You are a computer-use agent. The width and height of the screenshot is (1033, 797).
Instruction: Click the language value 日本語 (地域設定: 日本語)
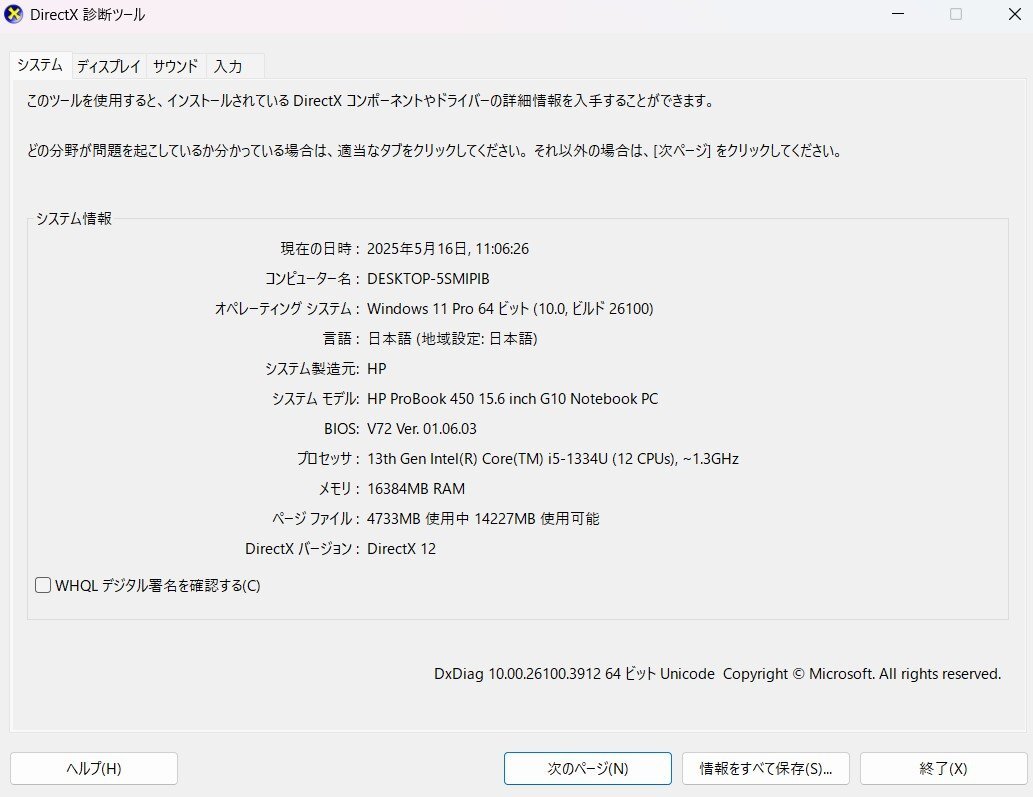pos(452,339)
